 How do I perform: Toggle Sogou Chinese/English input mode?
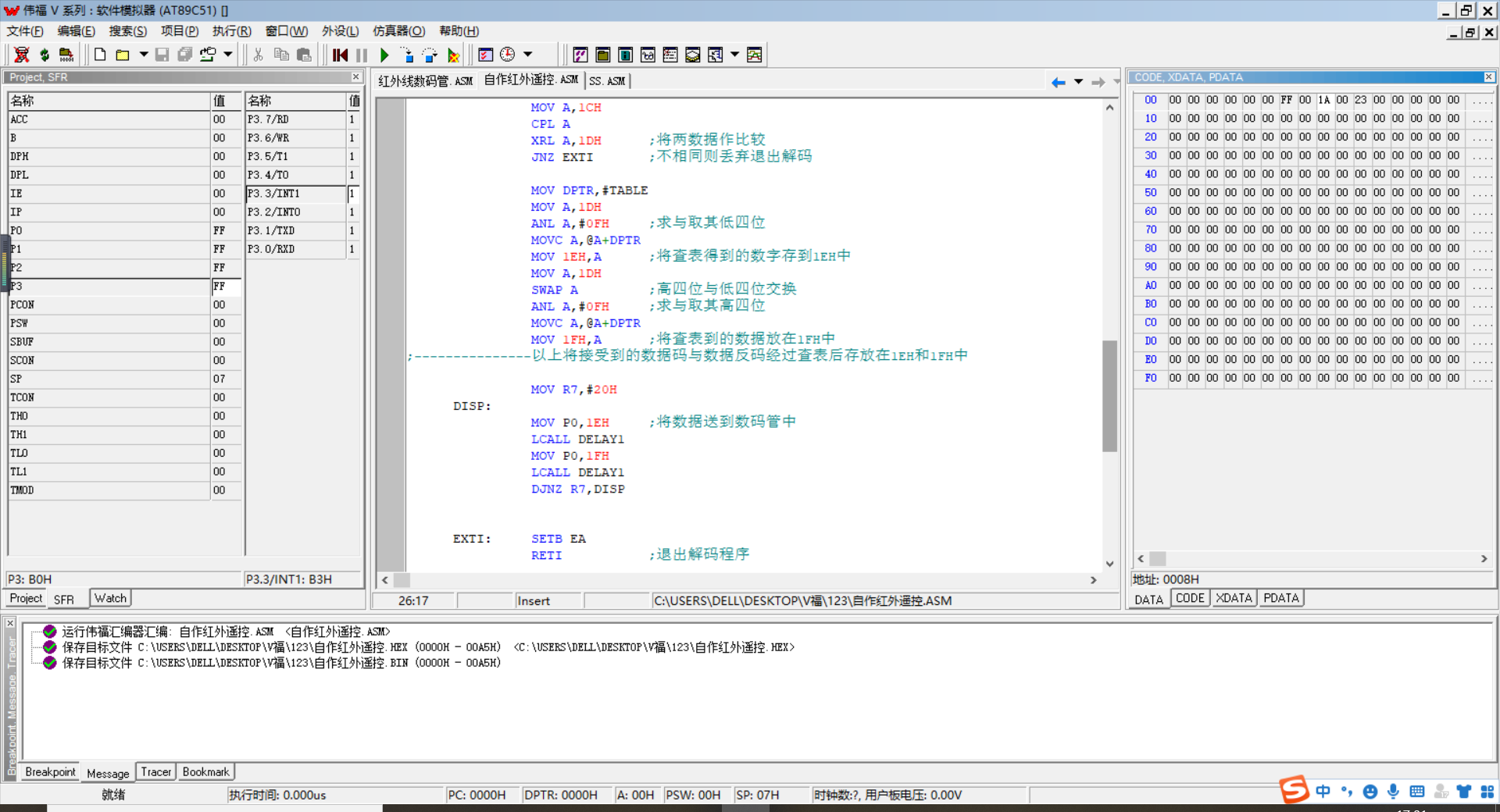[1323, 791]
